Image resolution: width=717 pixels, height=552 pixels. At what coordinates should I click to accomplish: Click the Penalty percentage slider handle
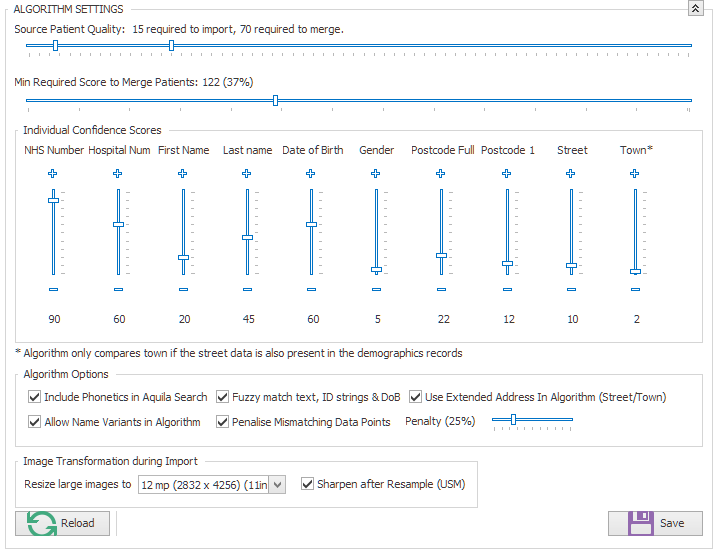click(514, 419)
